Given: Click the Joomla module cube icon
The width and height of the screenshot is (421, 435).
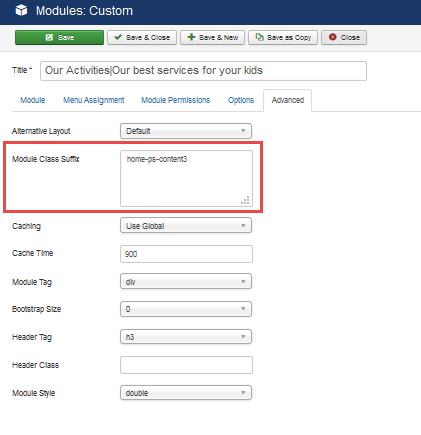Looking at the screenshot, I should click(x=21, y=10).
